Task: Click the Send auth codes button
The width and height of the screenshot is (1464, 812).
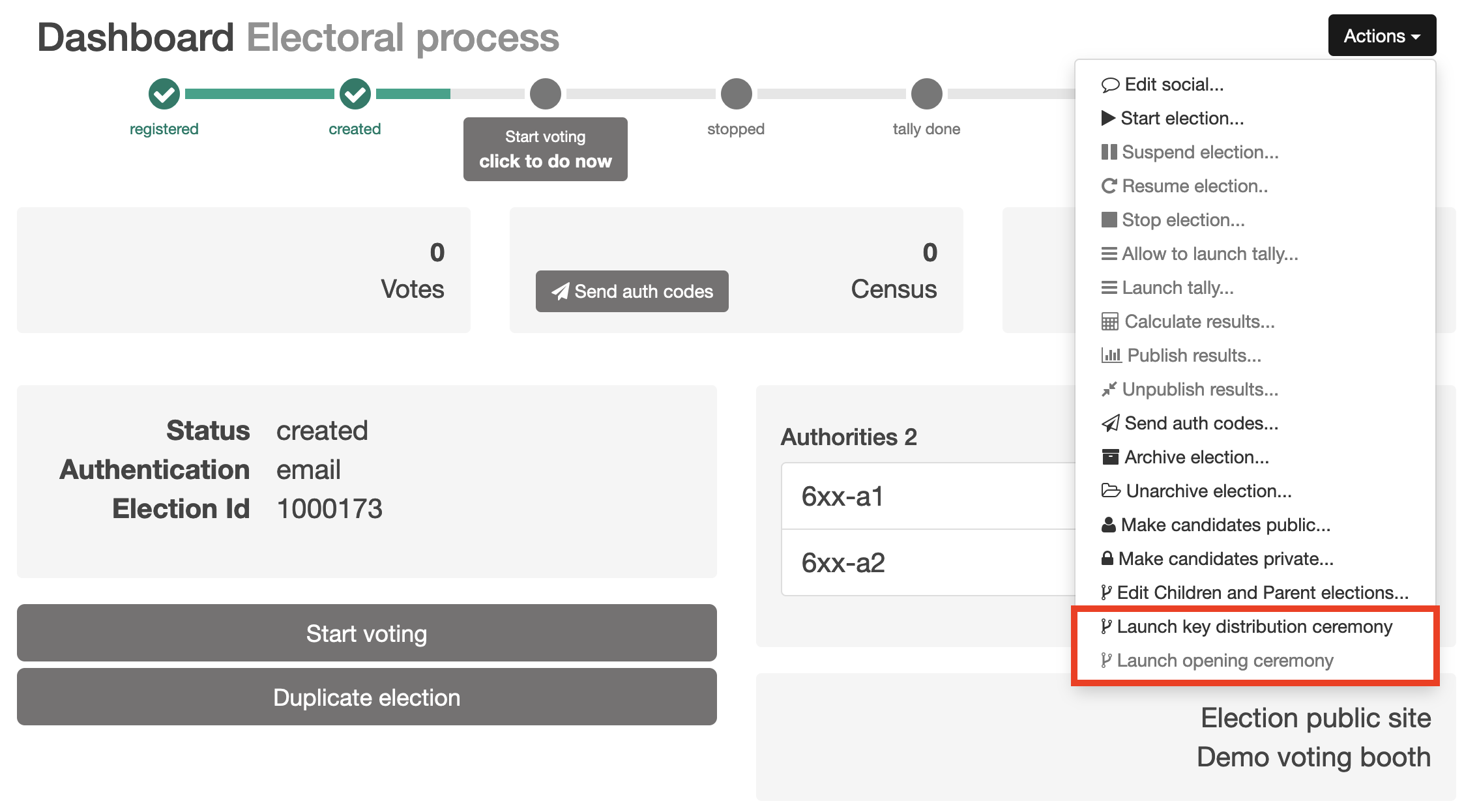Action: point(634,291)
